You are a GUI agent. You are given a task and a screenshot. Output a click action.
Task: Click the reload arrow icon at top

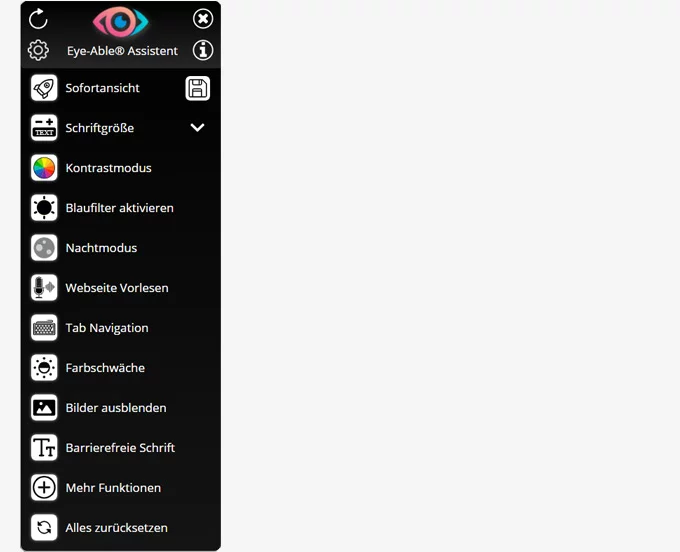(x=38, y=19)
